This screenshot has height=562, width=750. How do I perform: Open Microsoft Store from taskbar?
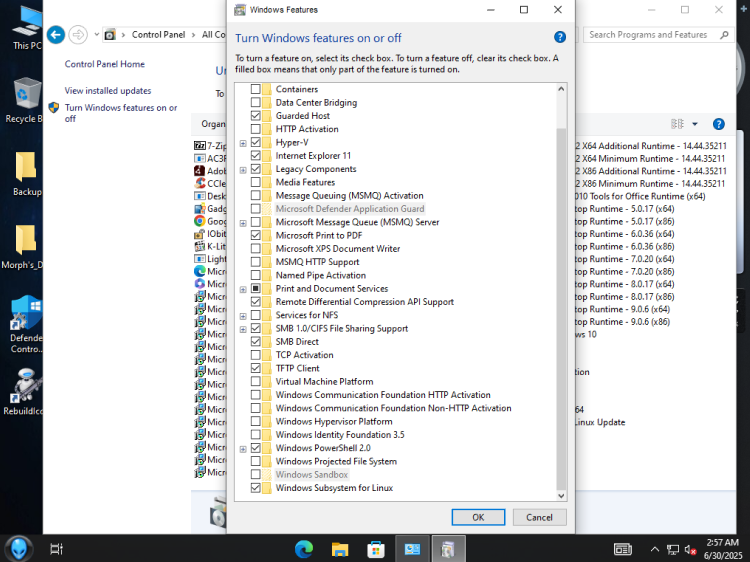[376, 549]
